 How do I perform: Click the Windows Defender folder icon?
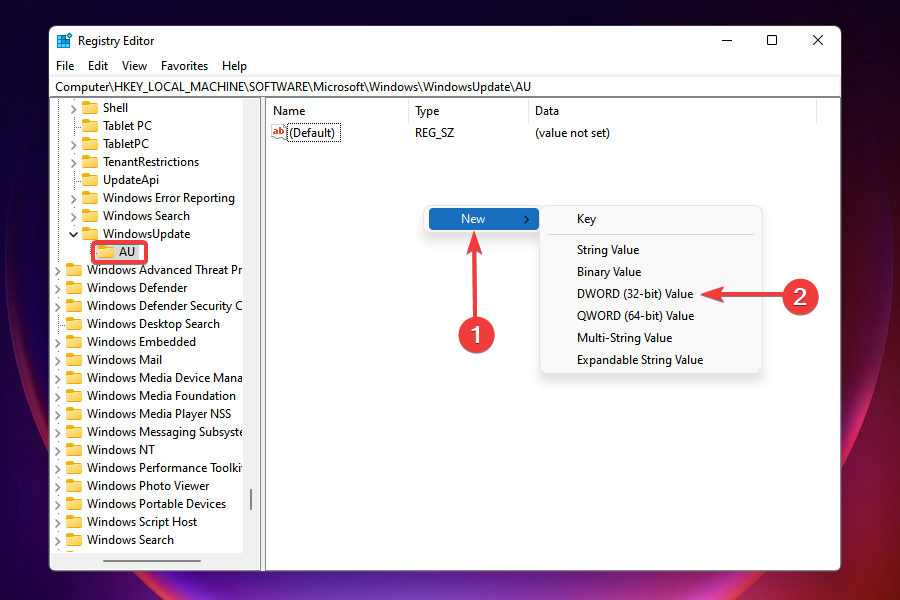coord(74,288)
